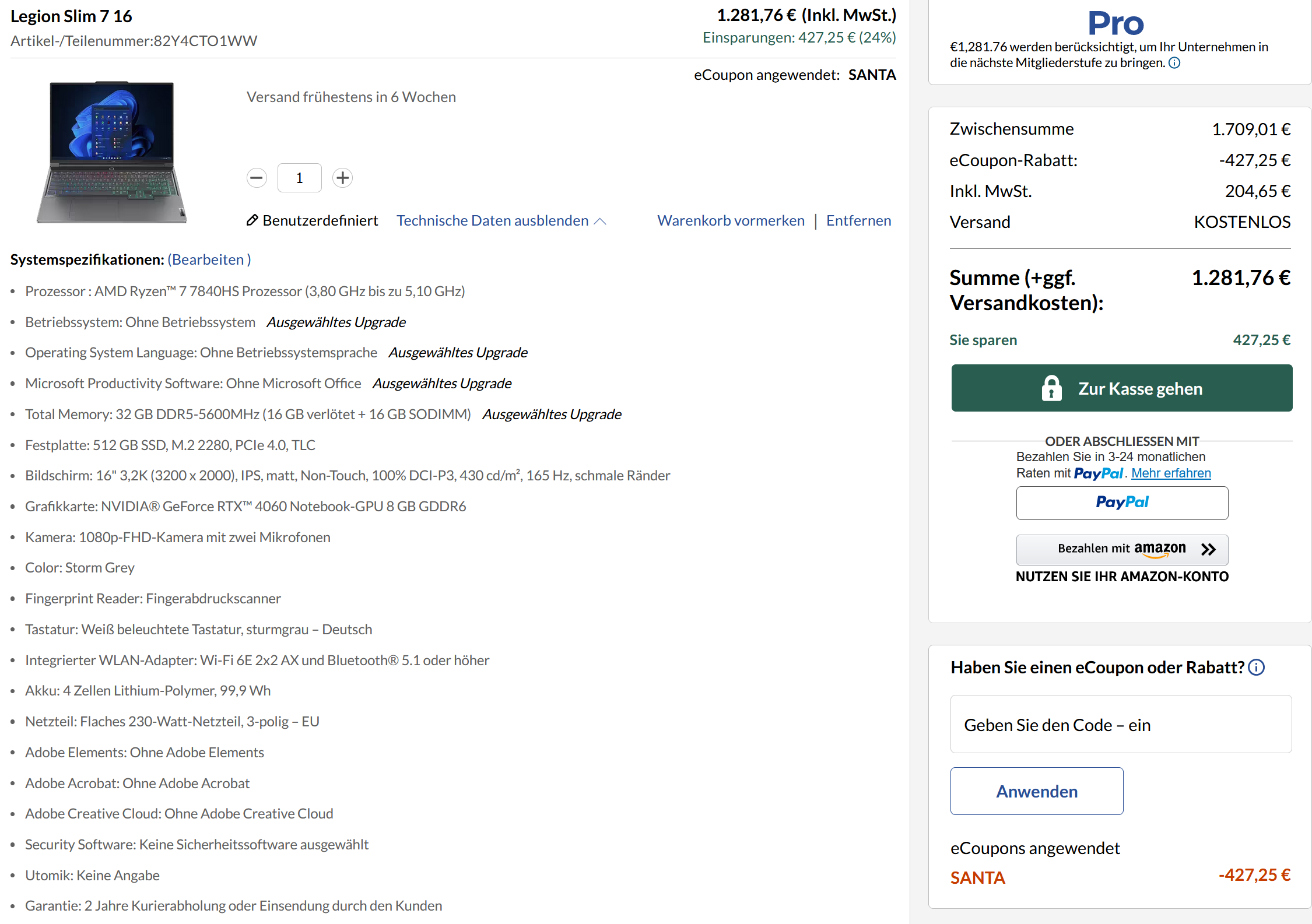Select the Bildschirm 16" 3,2K line
Screen dimensions: 1312x924
point(348,475)
